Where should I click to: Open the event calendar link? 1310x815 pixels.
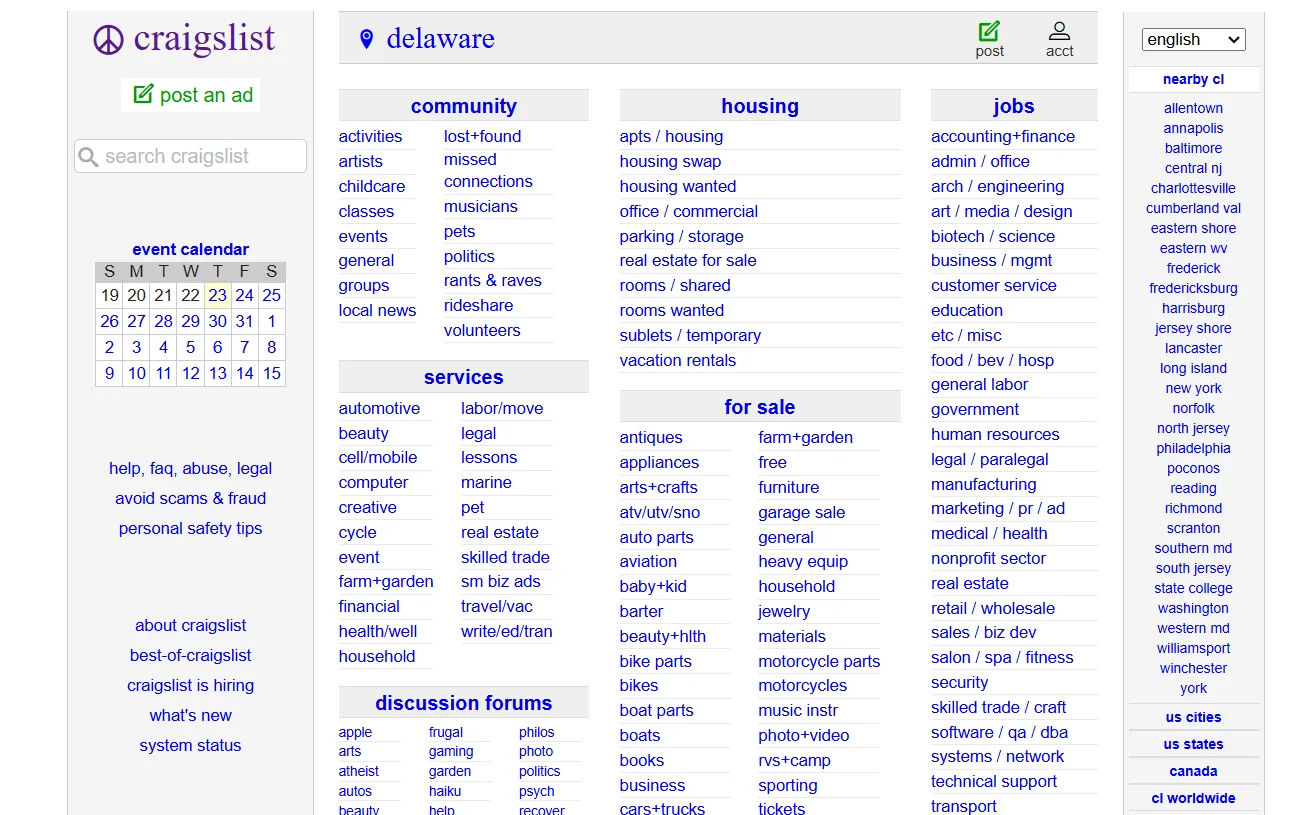click(190, 249)
